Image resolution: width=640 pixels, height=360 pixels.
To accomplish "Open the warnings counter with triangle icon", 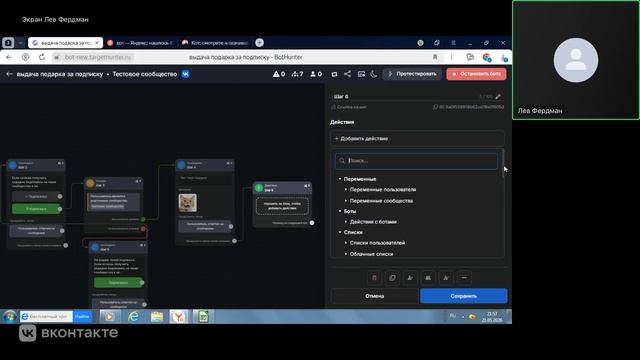I will click(279, 74).
